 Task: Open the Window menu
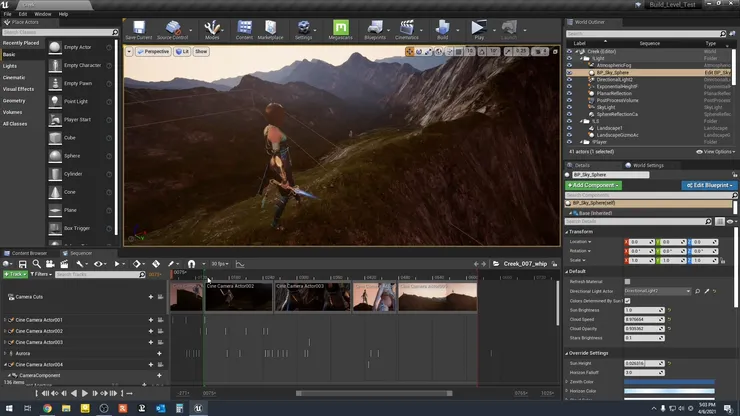pyautogui.click(x=43, y=14)
